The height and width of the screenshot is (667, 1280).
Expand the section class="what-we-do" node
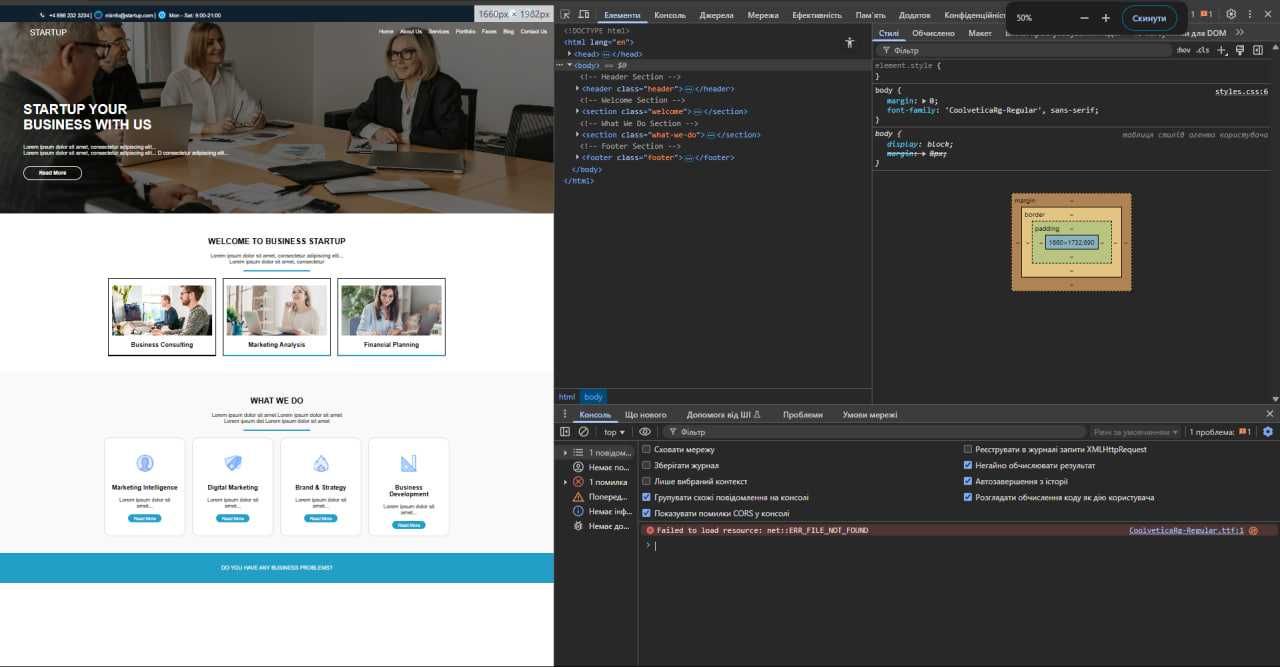(x=578, y=134)
